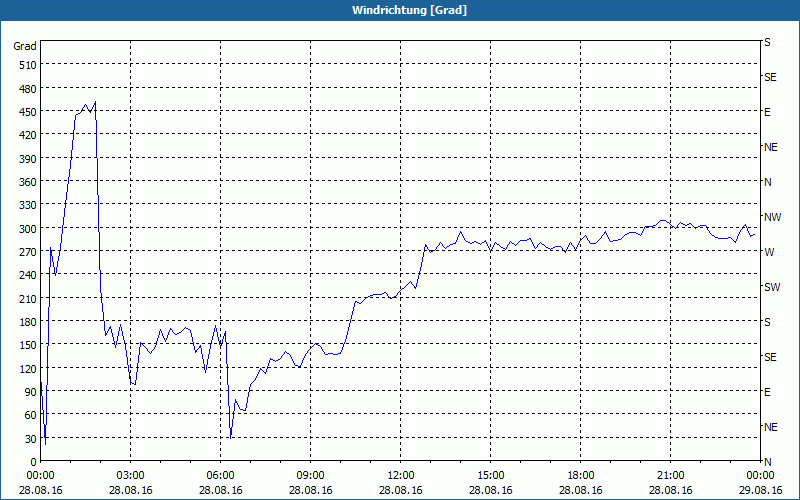Click the 00:00 label above 28.08.16
The width and height of the screenshot is (800, 500).
tap(40, 476)
